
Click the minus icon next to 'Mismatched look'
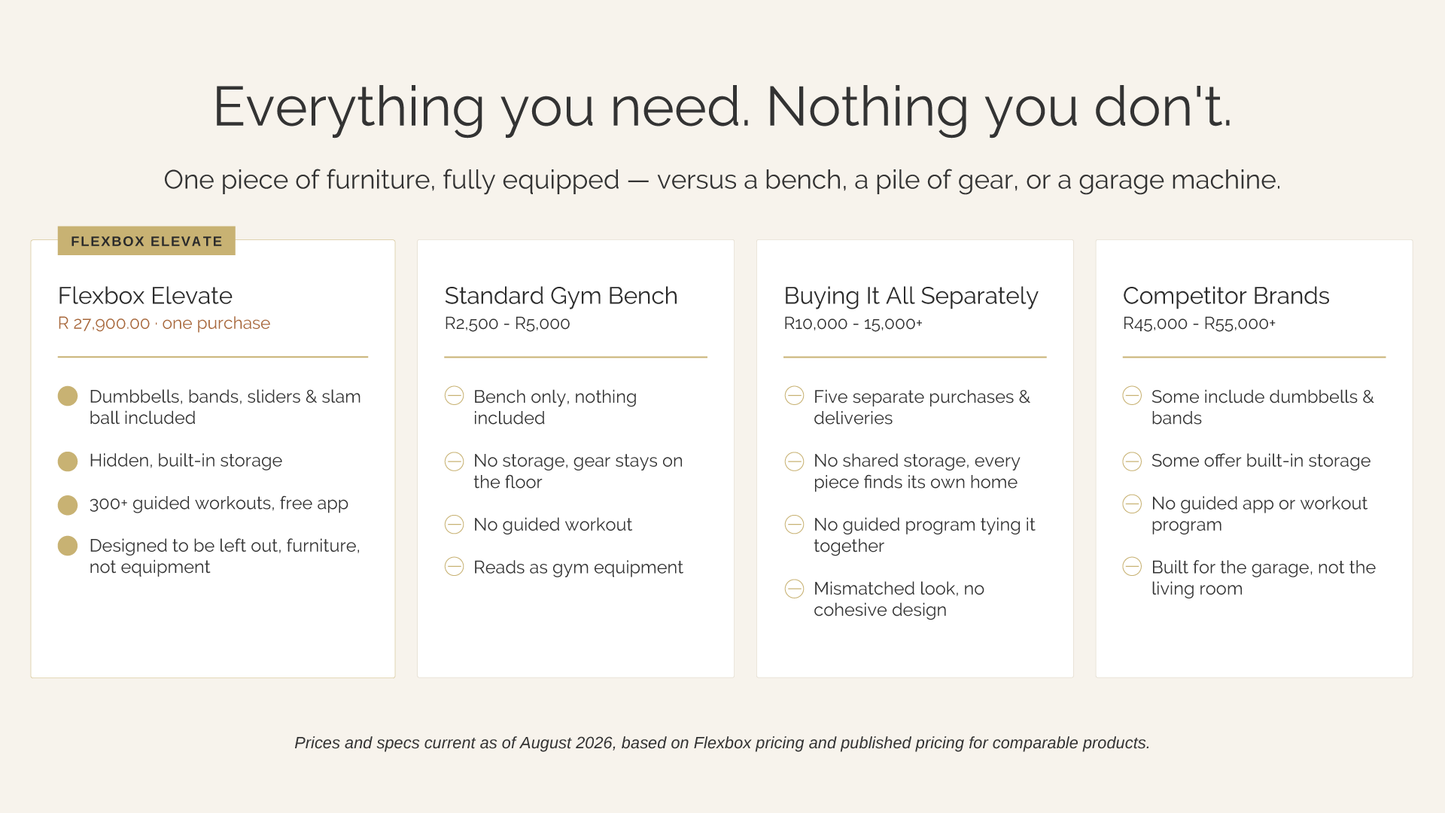[x=794, y=588]
